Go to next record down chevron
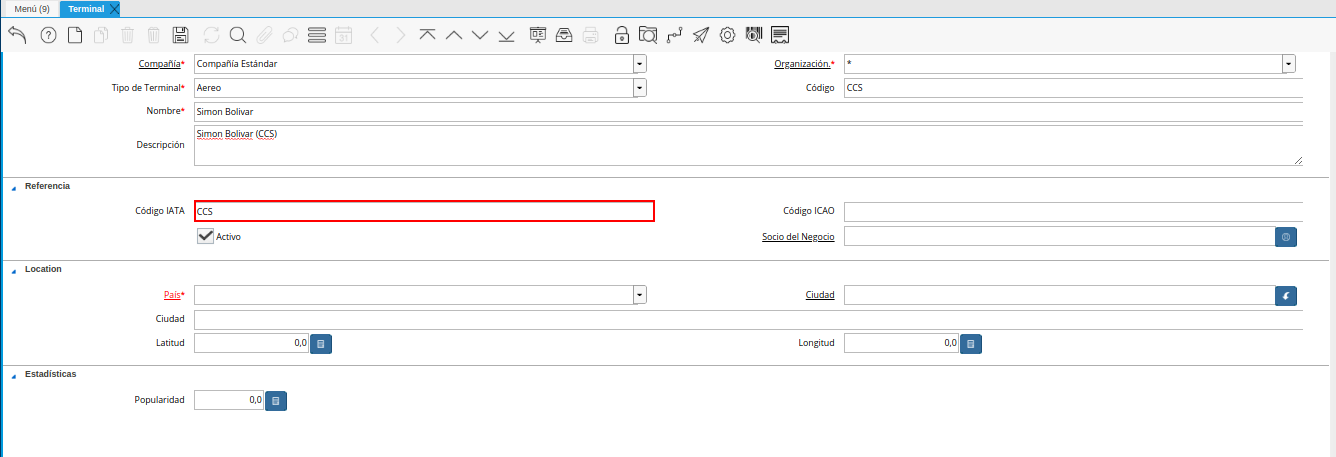Image resolution: width=1336 pixels, height=457 pixels. (x=480, y=35)
